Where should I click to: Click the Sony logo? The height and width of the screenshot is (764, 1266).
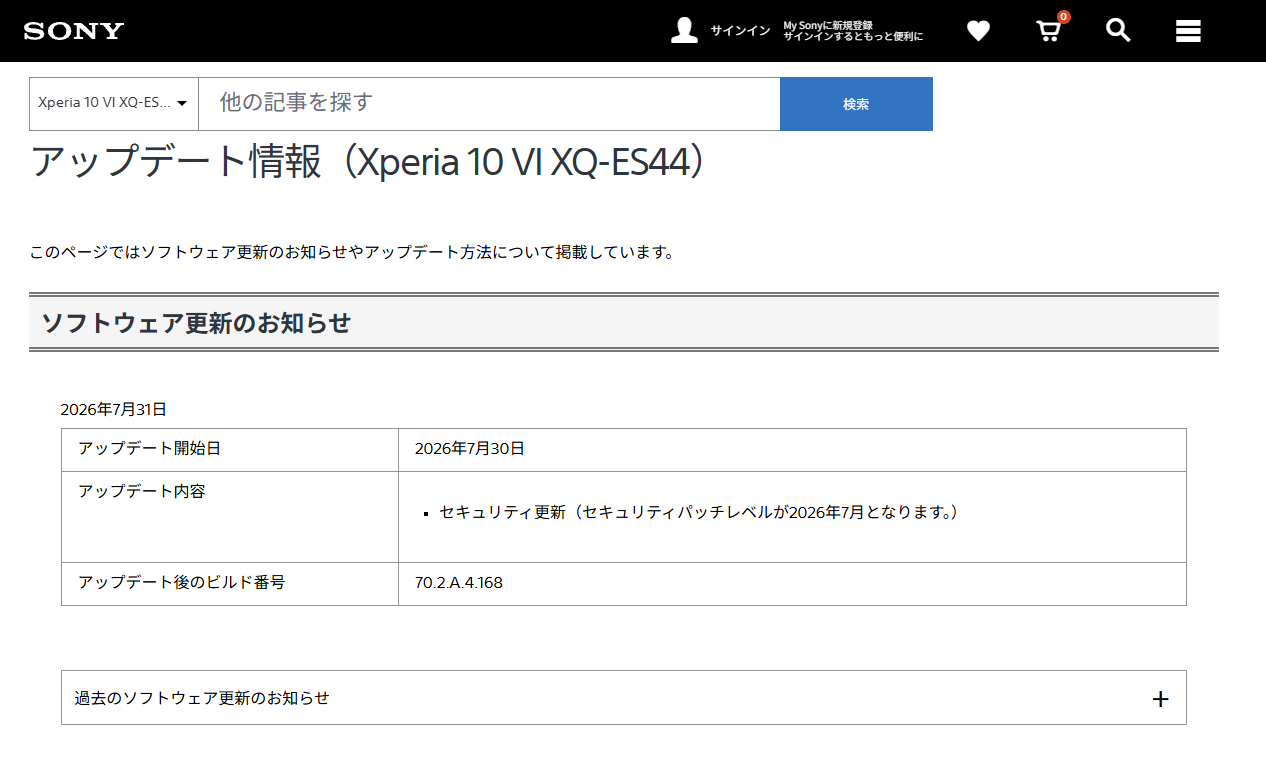[x=74, y=31]
